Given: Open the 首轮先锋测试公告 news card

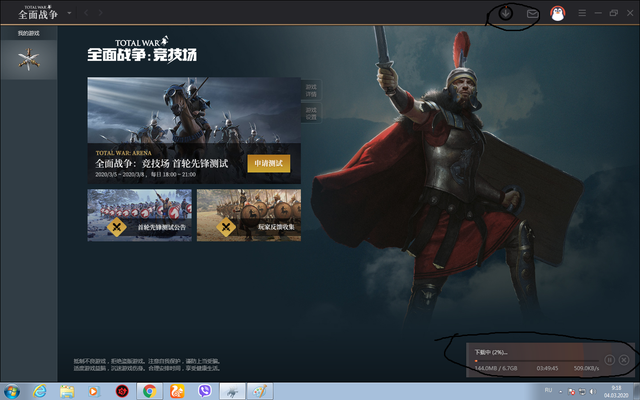Looking at the screenshot, I should tap(140, 215).
